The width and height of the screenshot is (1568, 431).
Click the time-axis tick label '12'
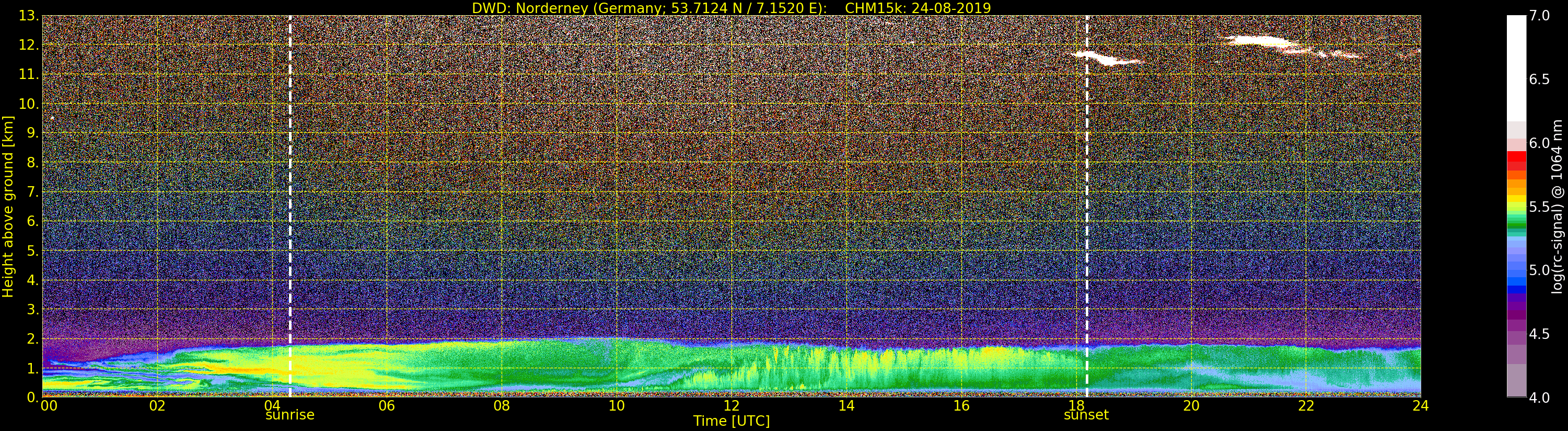point(731,406)
